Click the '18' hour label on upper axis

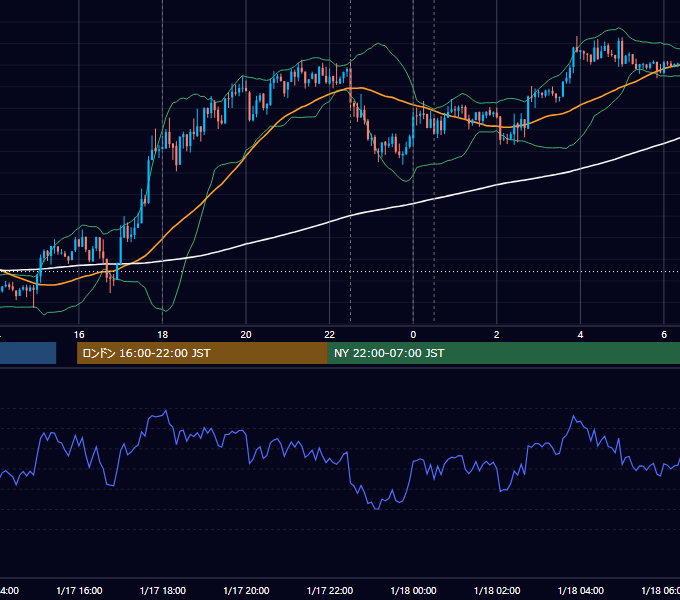point(162,335)
